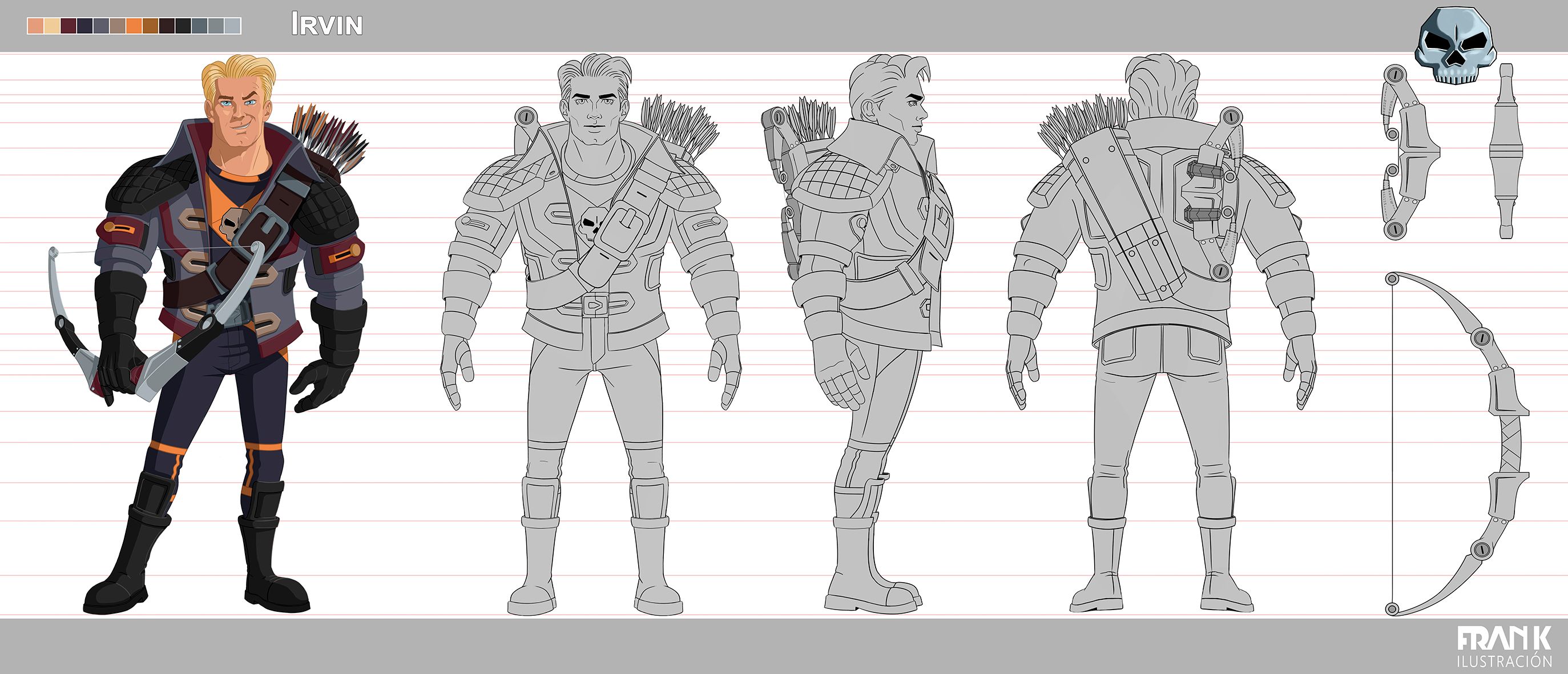Select the grayscale front-view character turnaround
Image resolution: width=1568 pixels, height=674 pixels.
[592, 335]
